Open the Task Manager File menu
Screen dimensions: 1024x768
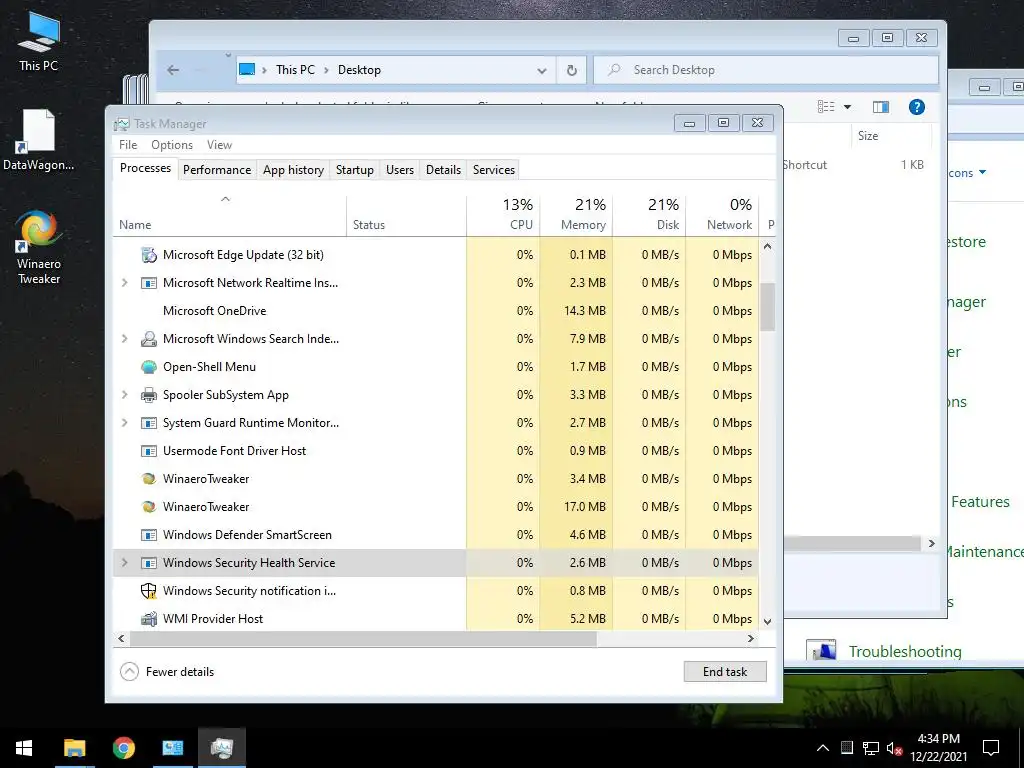tap(128, 145)
